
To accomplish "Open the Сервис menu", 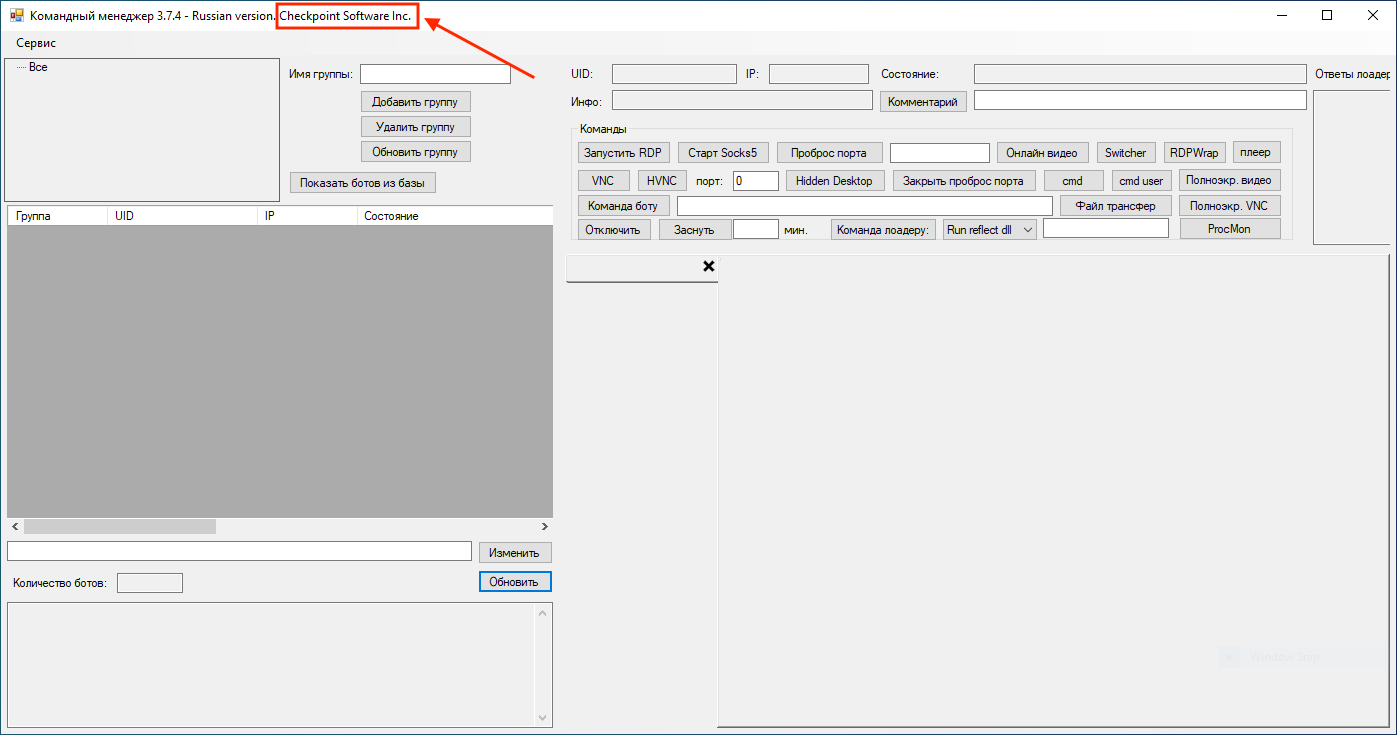I will (x=36, y=43).
